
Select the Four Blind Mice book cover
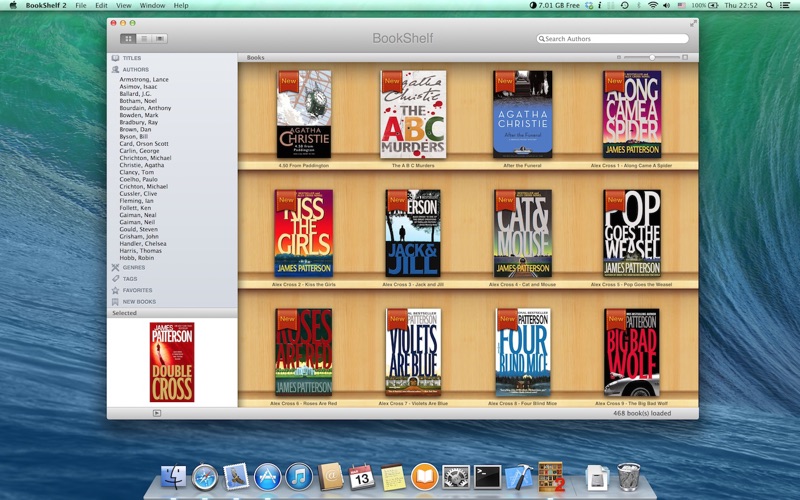tap(522, 352)
